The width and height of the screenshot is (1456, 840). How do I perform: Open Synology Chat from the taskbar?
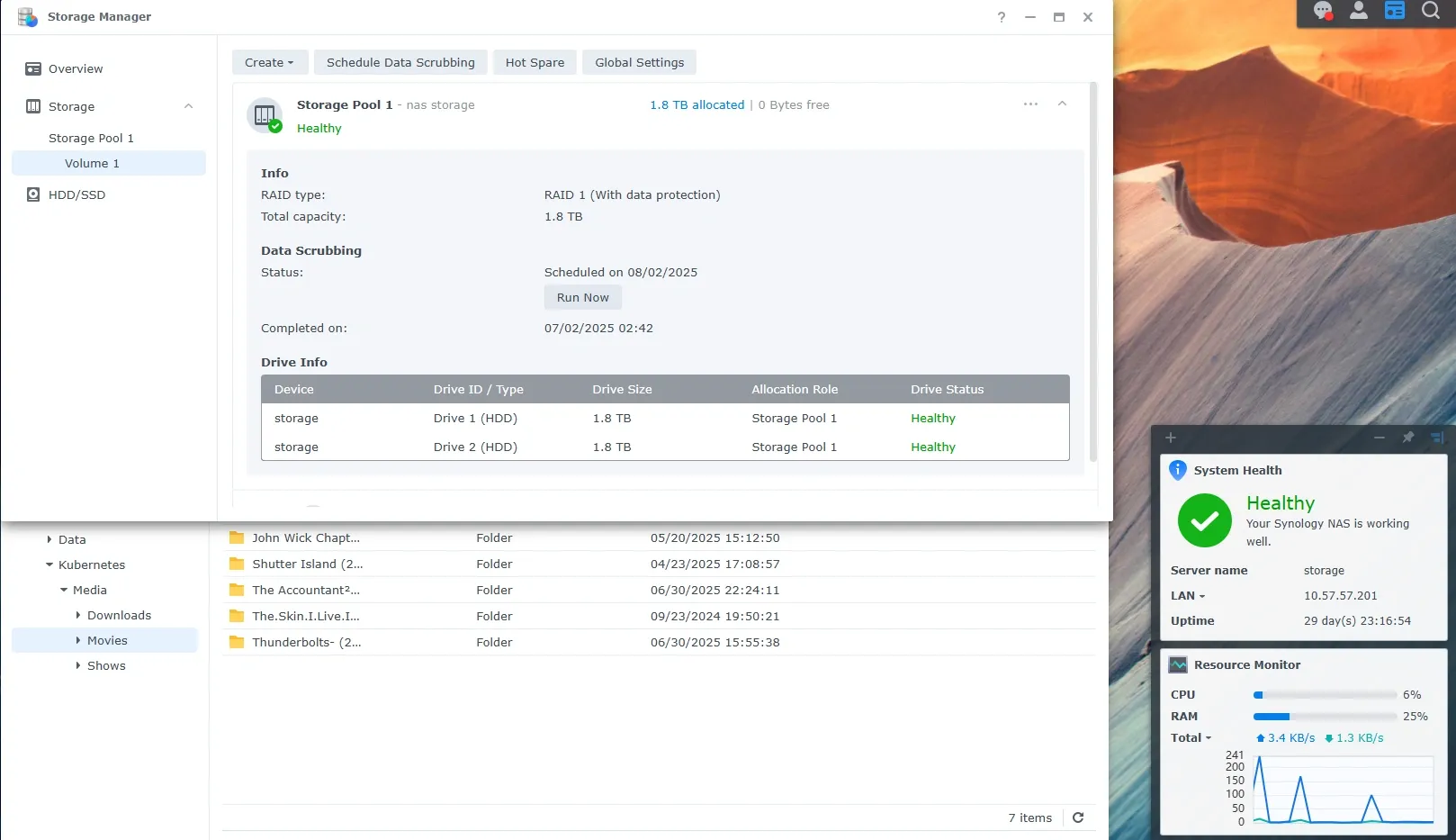pyautogui.click(x=1323, y=11)
